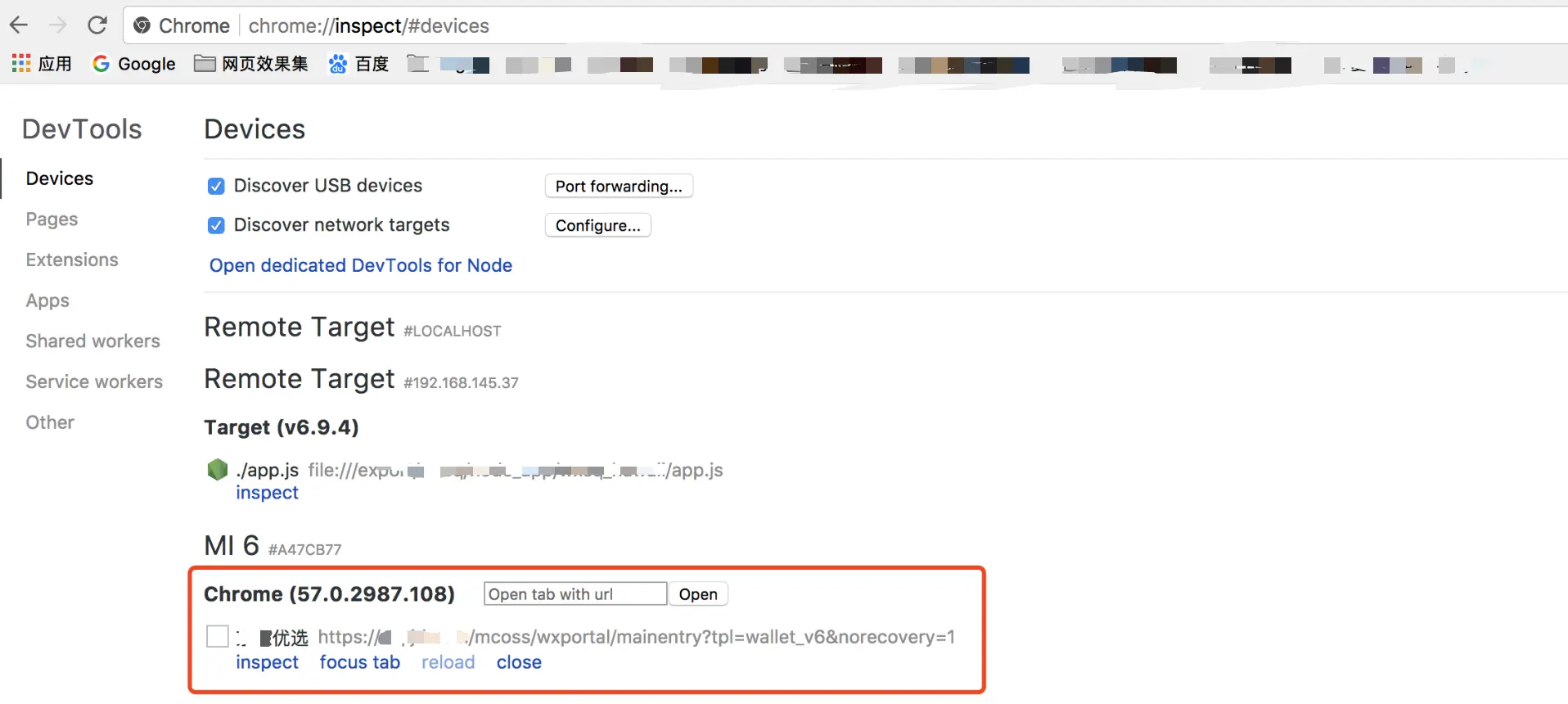This screenshot has width=1568, height=704.
Task: Select Other in the DevTools sidebar
Action: [x=50, y=422]
